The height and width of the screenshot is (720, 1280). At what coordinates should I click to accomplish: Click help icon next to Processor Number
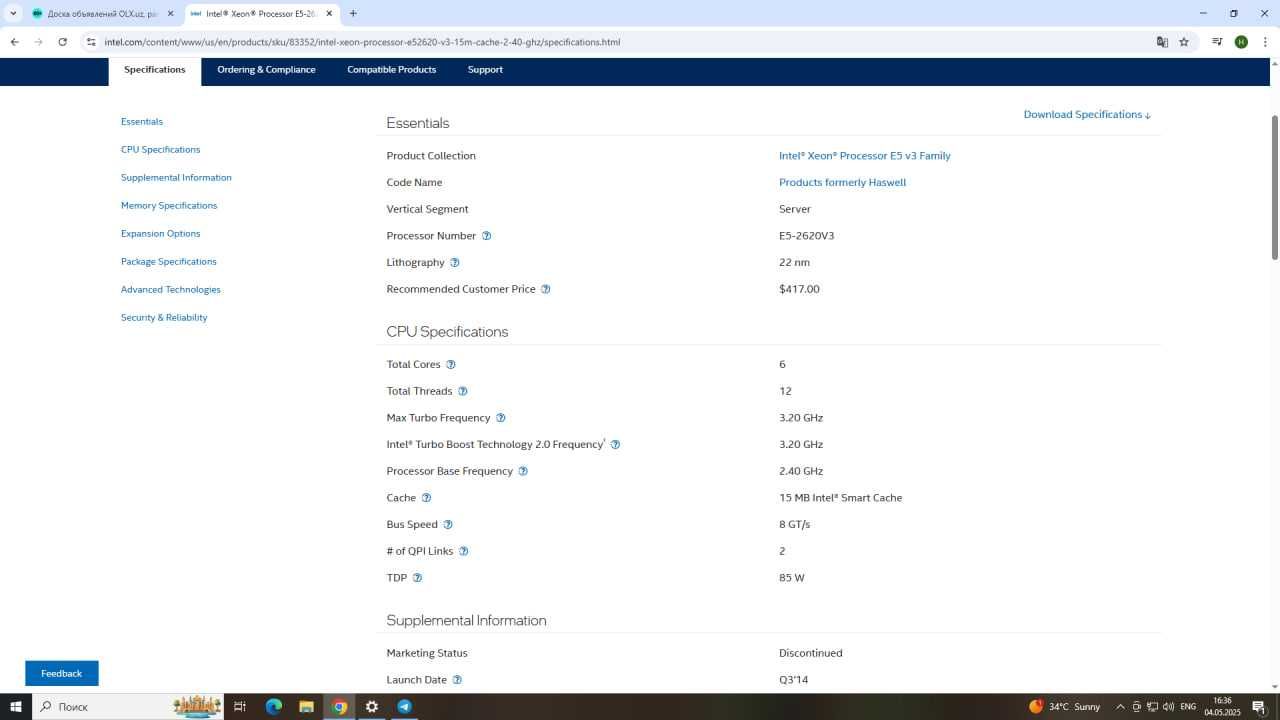pyautogui.click(x=487, y=236)
